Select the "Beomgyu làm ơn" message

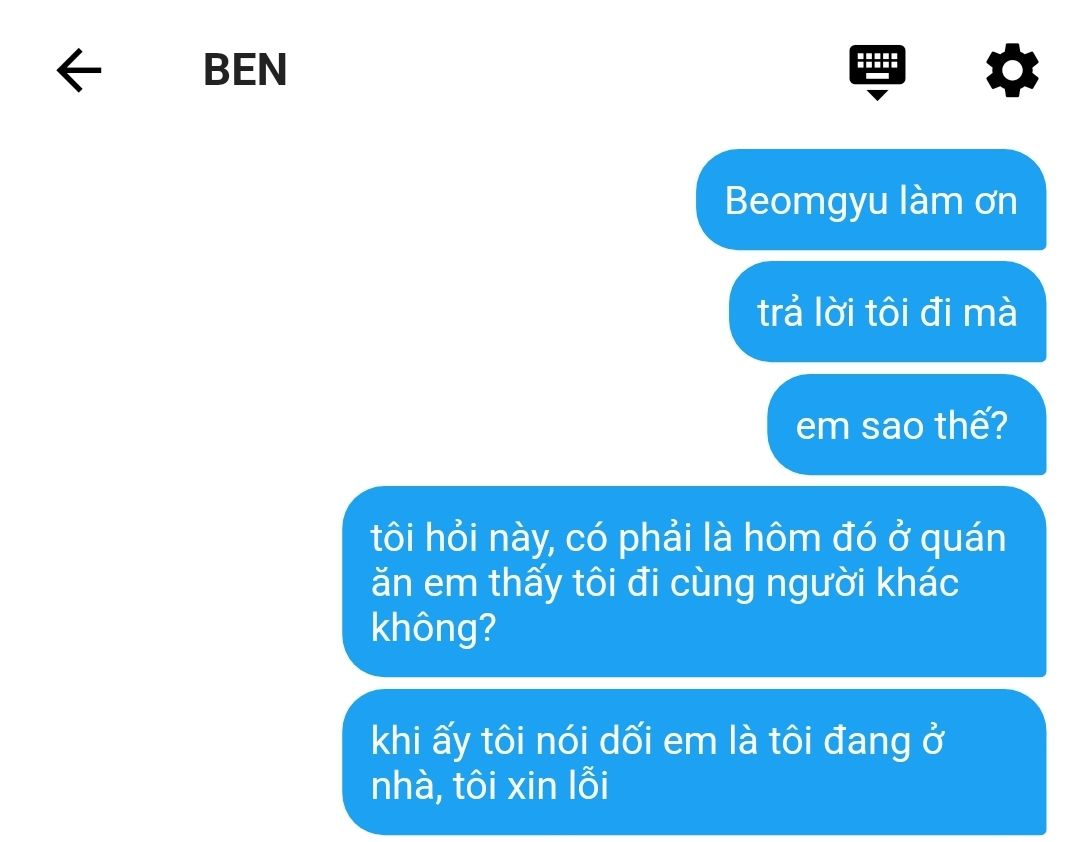click(870, 199)
